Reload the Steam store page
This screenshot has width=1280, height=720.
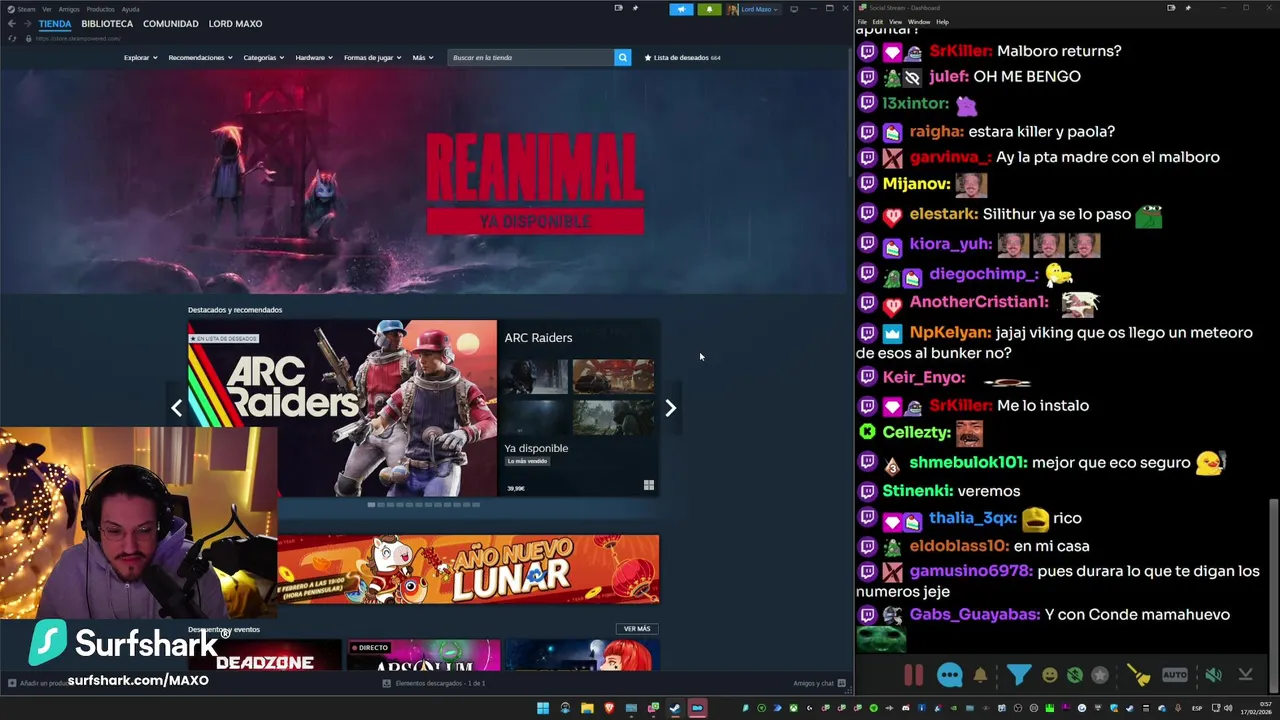coord(12,38)
